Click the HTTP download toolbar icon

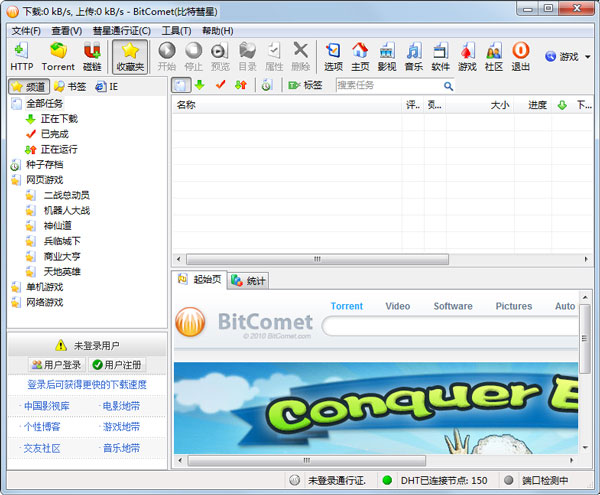21,56
